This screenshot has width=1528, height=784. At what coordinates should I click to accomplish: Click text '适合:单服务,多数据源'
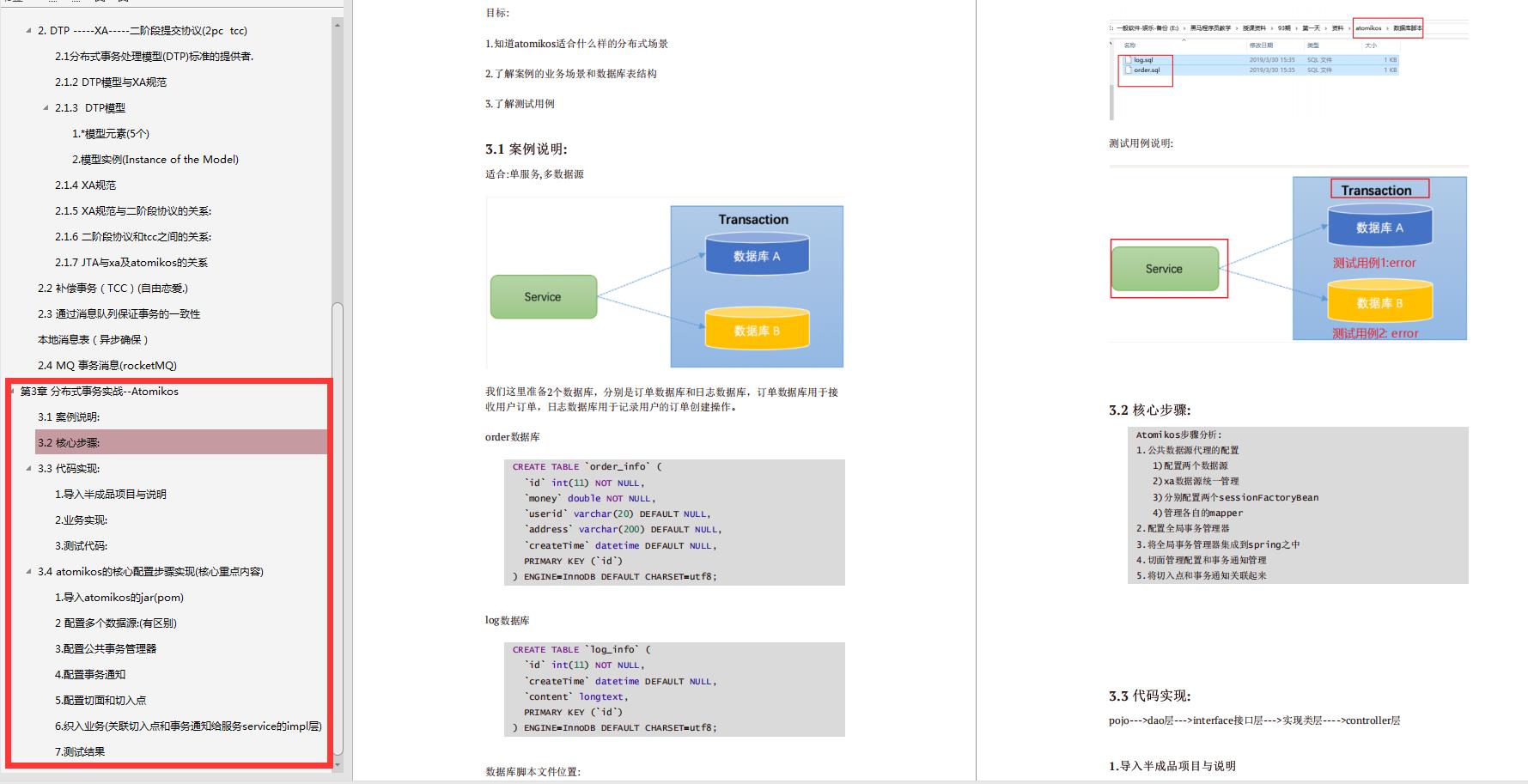534,174
